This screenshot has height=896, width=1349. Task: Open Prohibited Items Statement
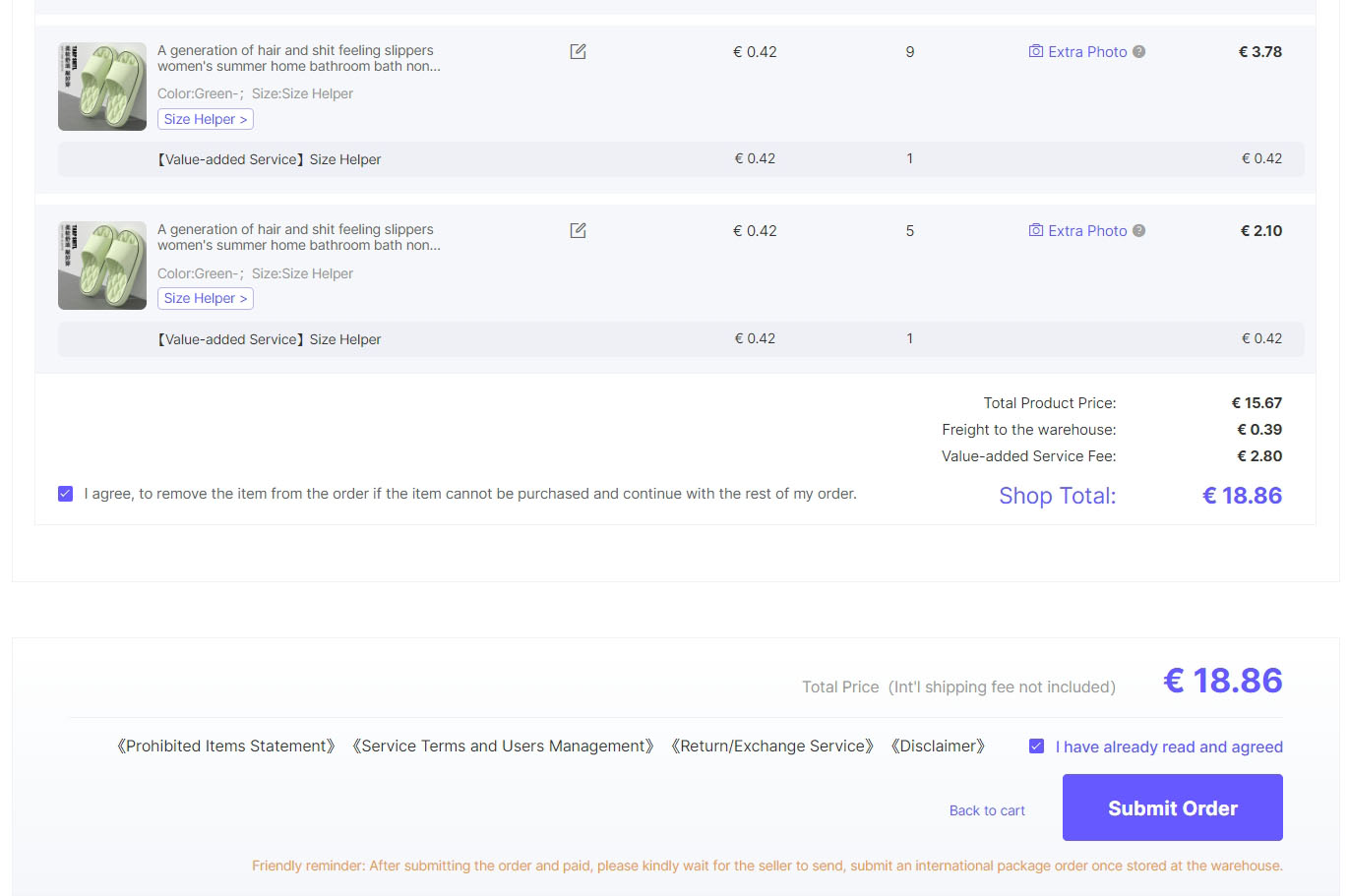click(226, 746)
